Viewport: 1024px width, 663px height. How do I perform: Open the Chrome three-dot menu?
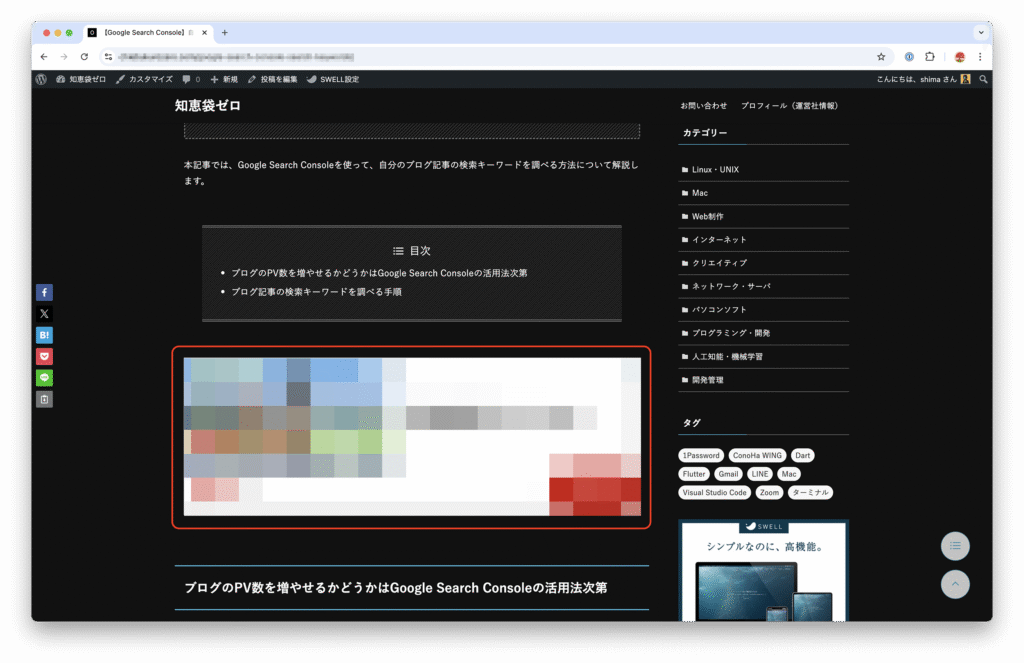(x=980, y=57)
